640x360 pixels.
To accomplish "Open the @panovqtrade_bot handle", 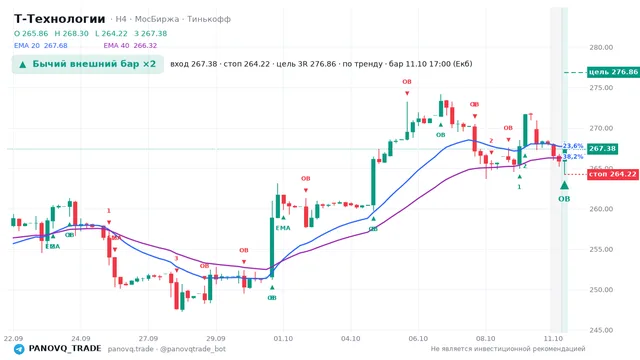I will [193, 349].
